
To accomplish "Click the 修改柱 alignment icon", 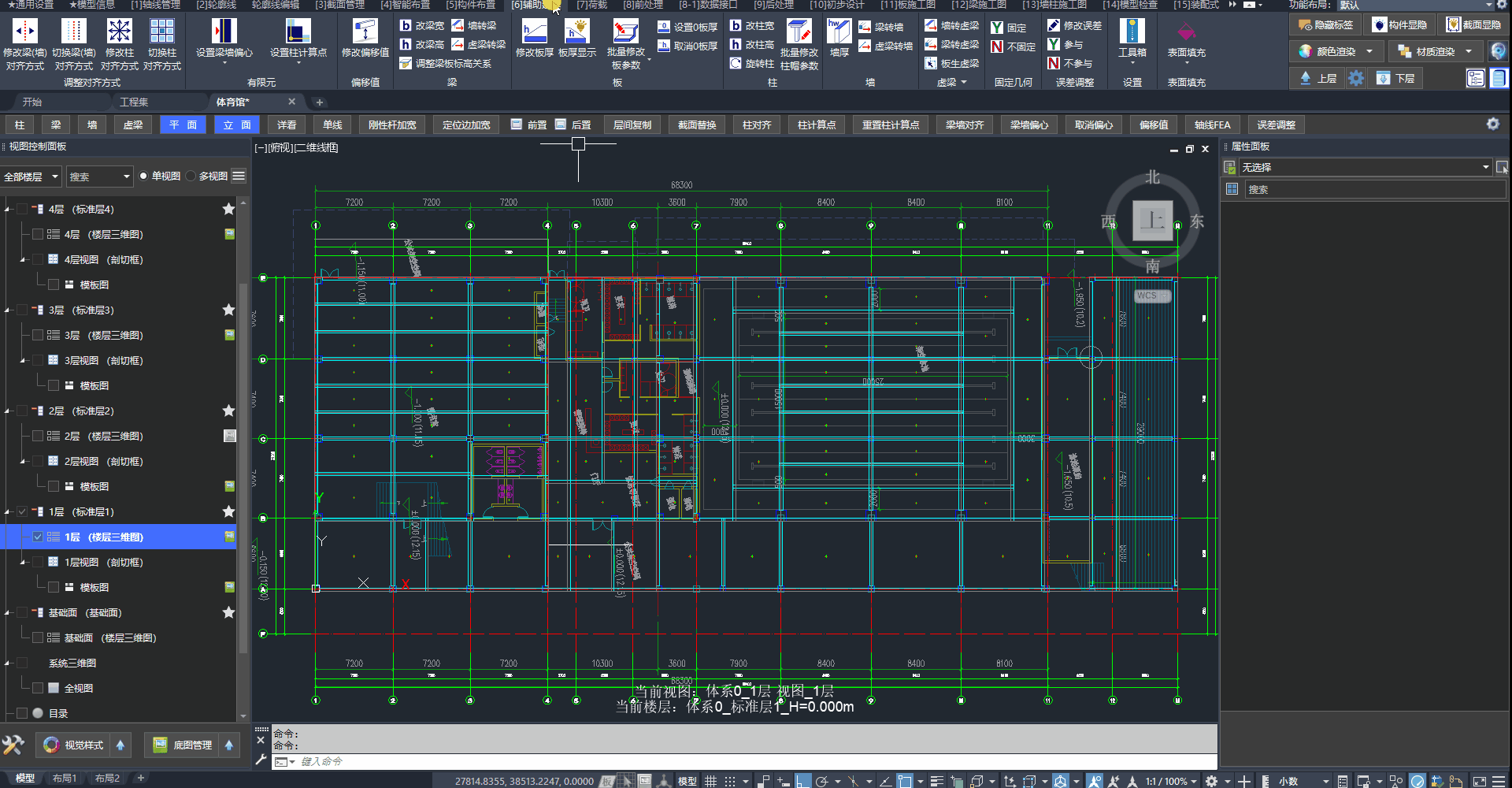I will click(119, 32).
